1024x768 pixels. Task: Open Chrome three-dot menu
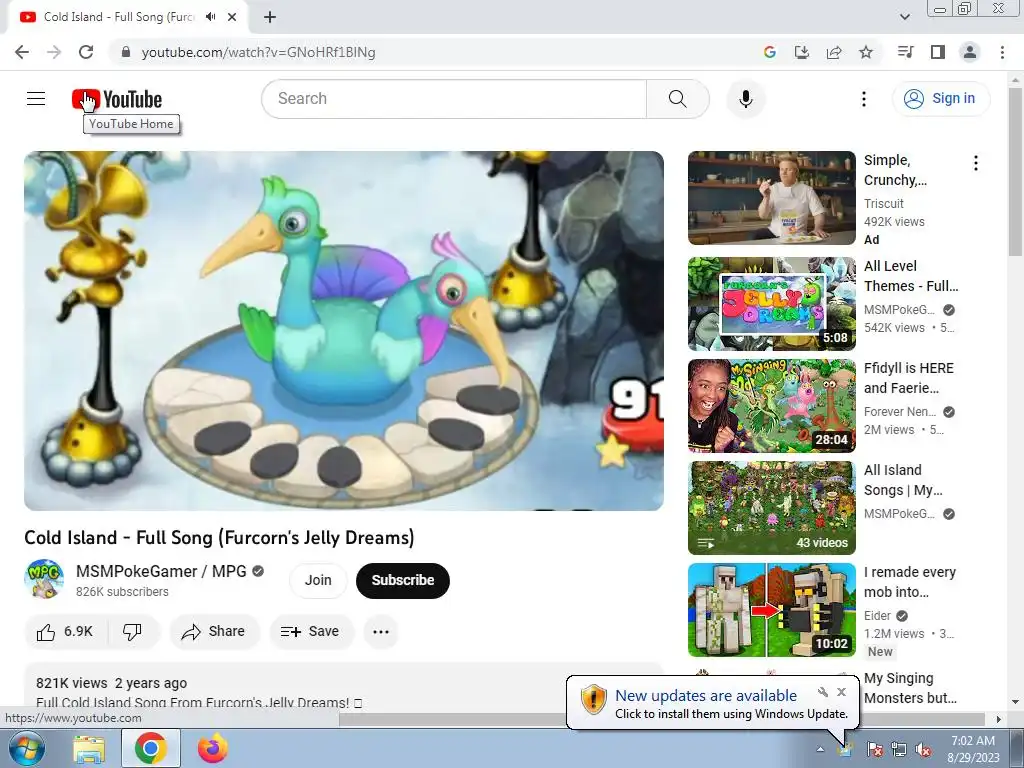[1002, 52]
